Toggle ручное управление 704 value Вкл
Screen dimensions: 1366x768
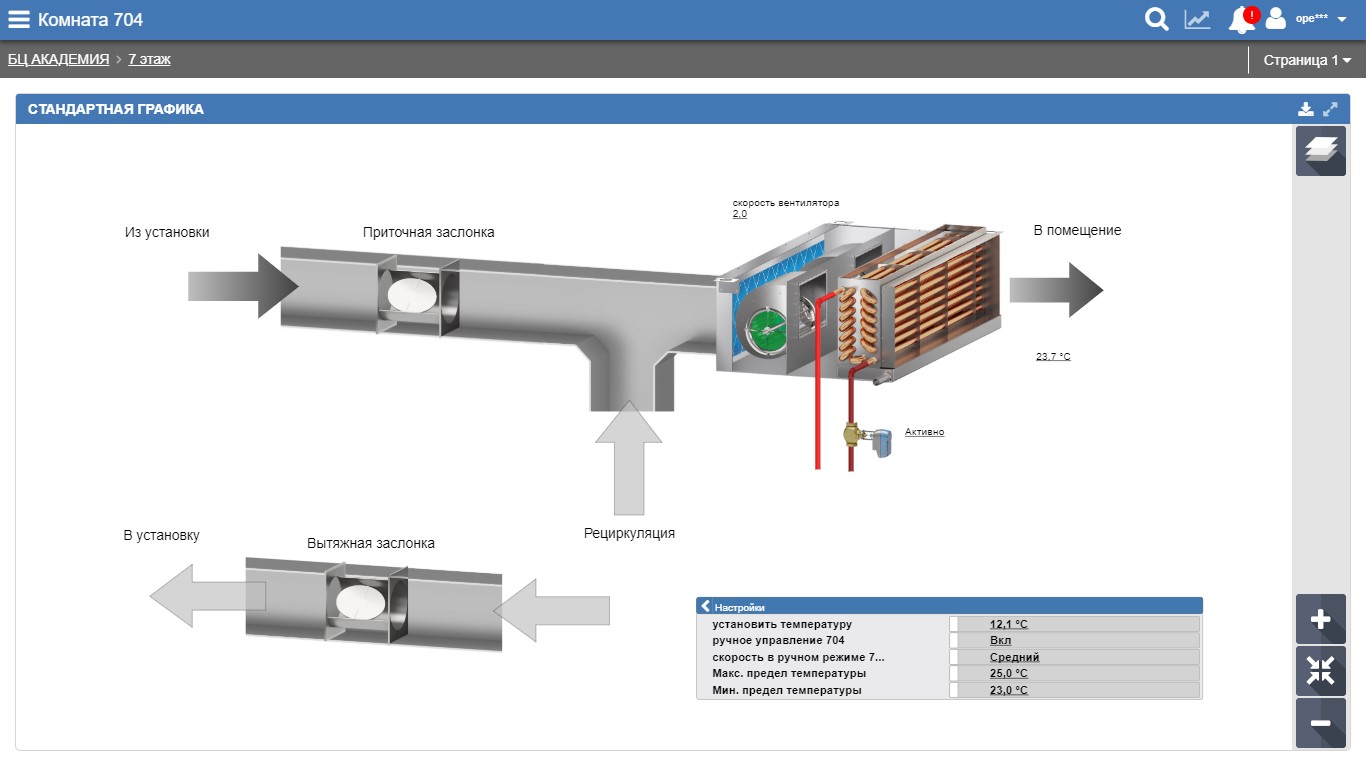pyautogui.click(x=1000, y=641)
